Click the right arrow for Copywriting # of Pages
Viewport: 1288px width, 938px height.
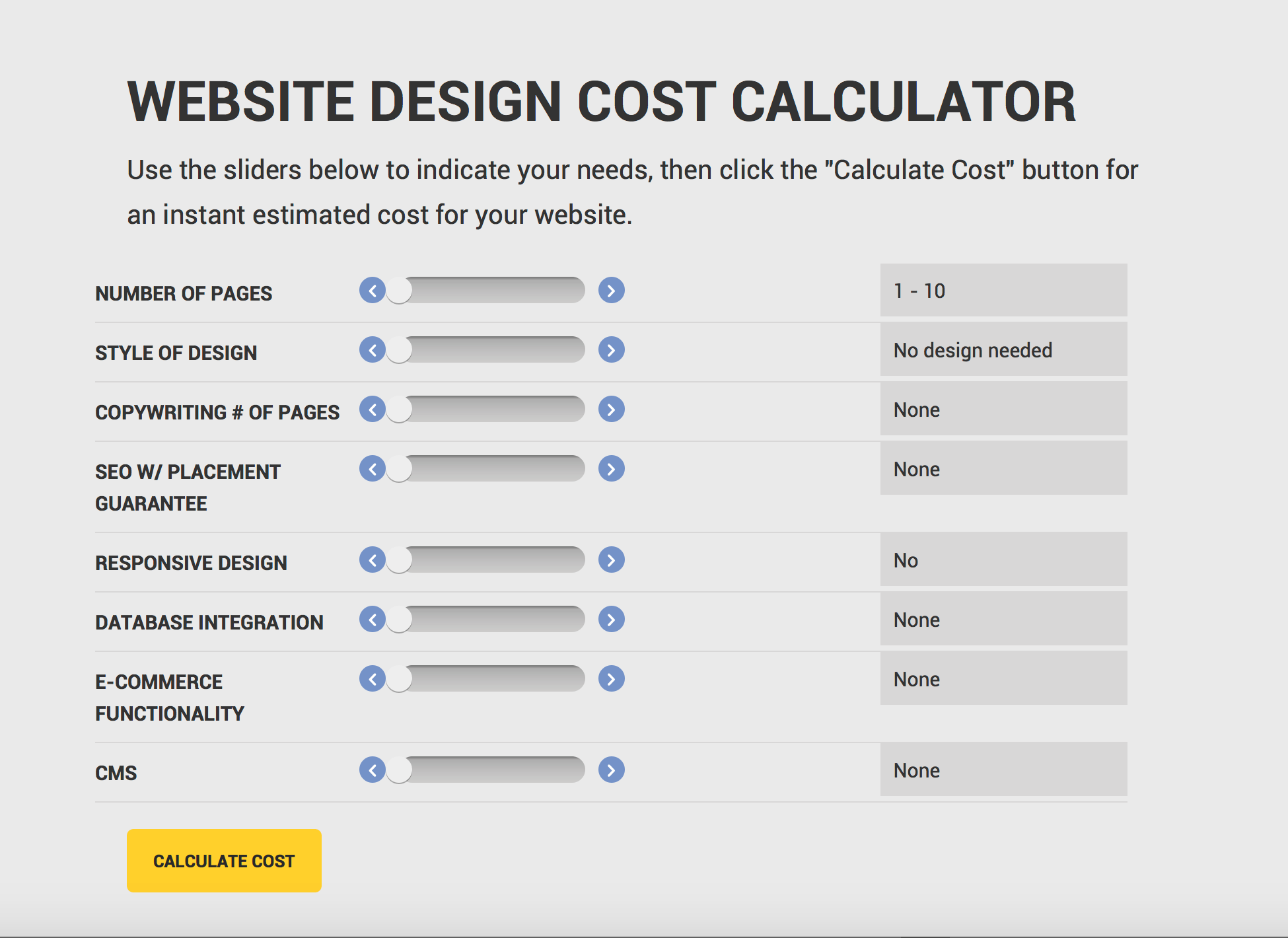(612, 410)
